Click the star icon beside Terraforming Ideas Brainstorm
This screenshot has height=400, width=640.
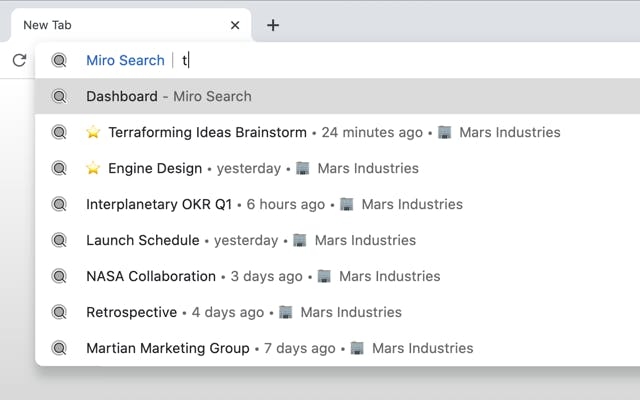point(93,132)
